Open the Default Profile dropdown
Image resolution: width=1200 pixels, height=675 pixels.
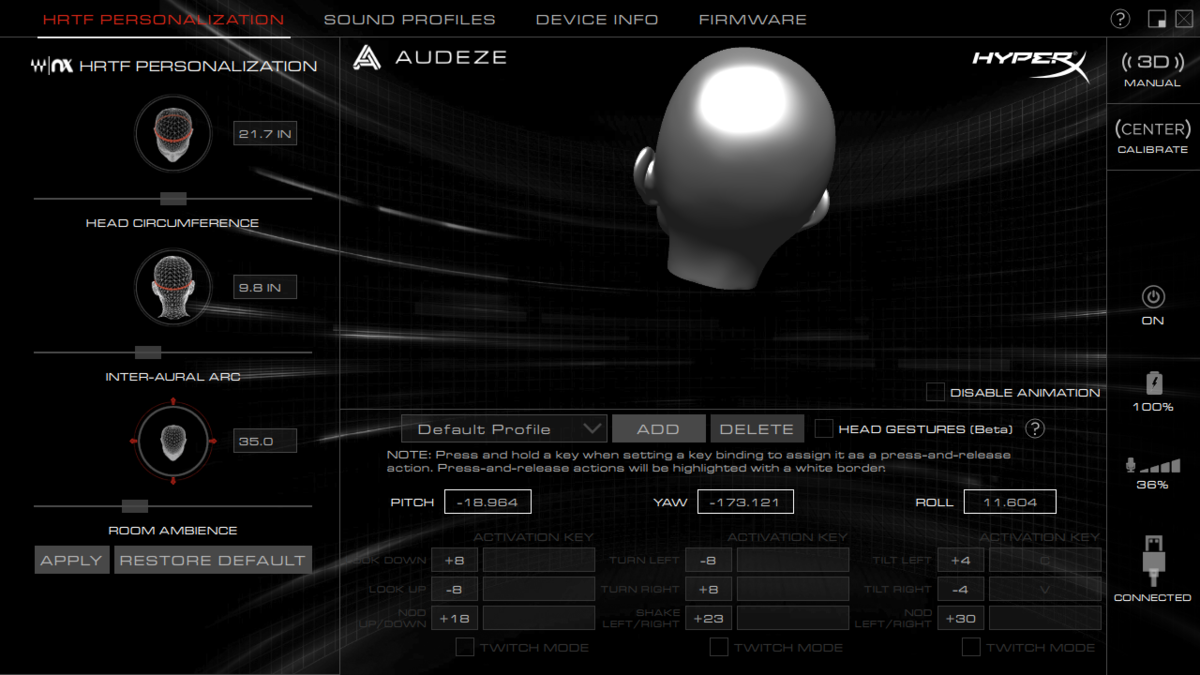pos(504,429)
